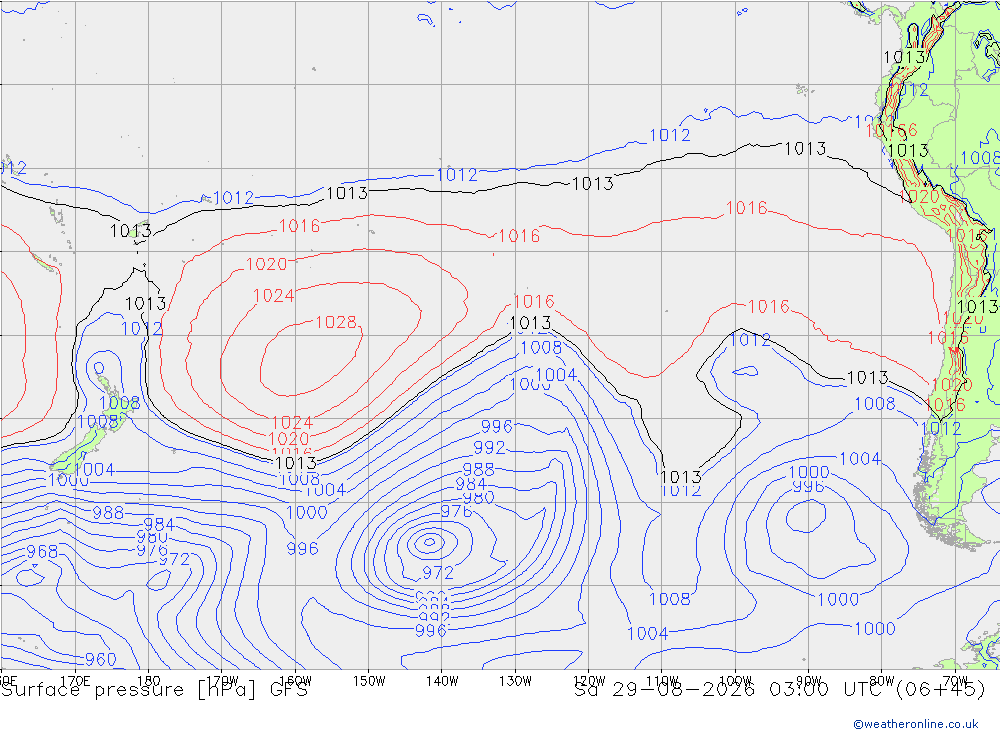Click the 110W longitude label

point(662,681)
